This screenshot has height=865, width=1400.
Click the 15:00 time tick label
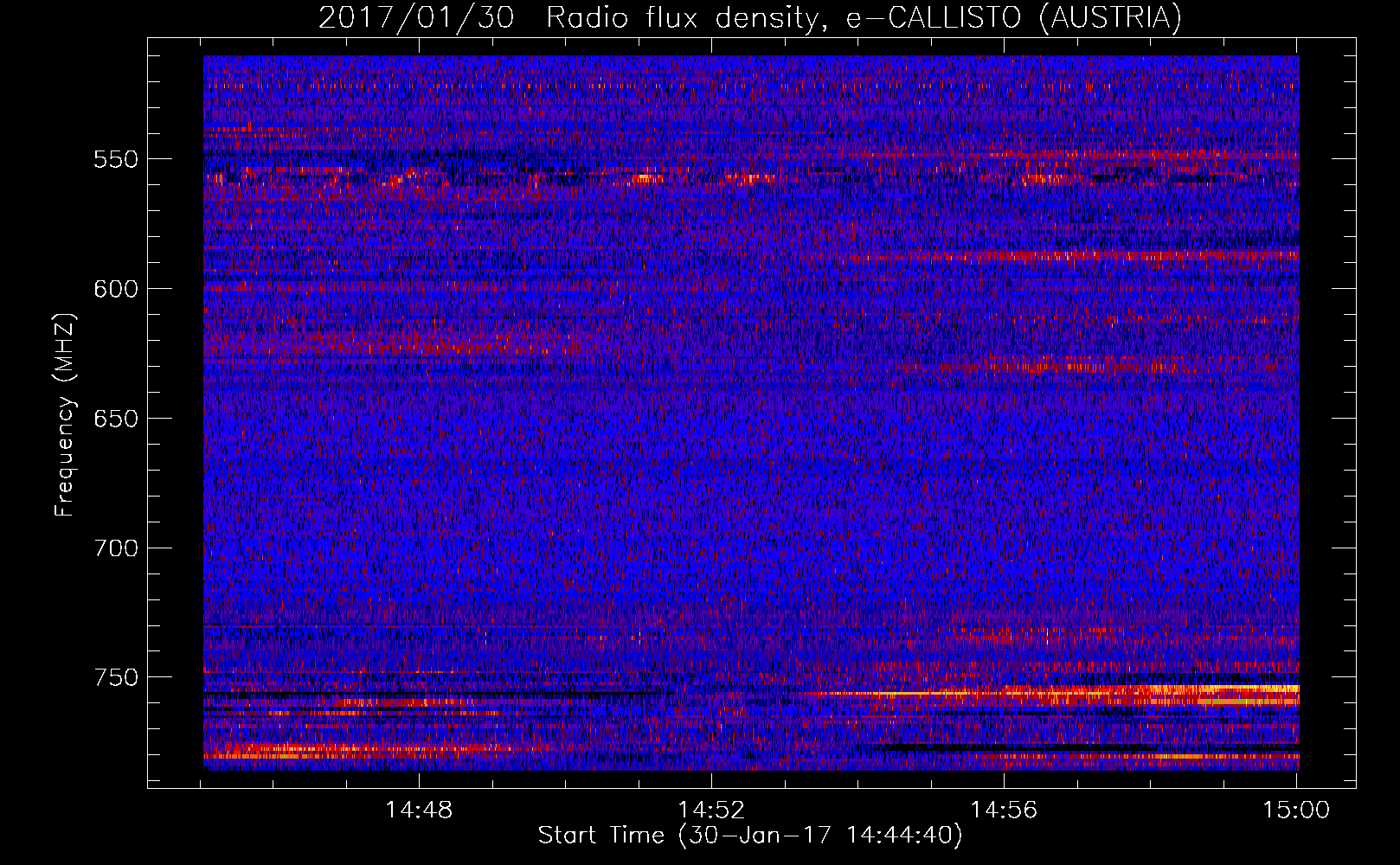click(x=1296, y=811)
